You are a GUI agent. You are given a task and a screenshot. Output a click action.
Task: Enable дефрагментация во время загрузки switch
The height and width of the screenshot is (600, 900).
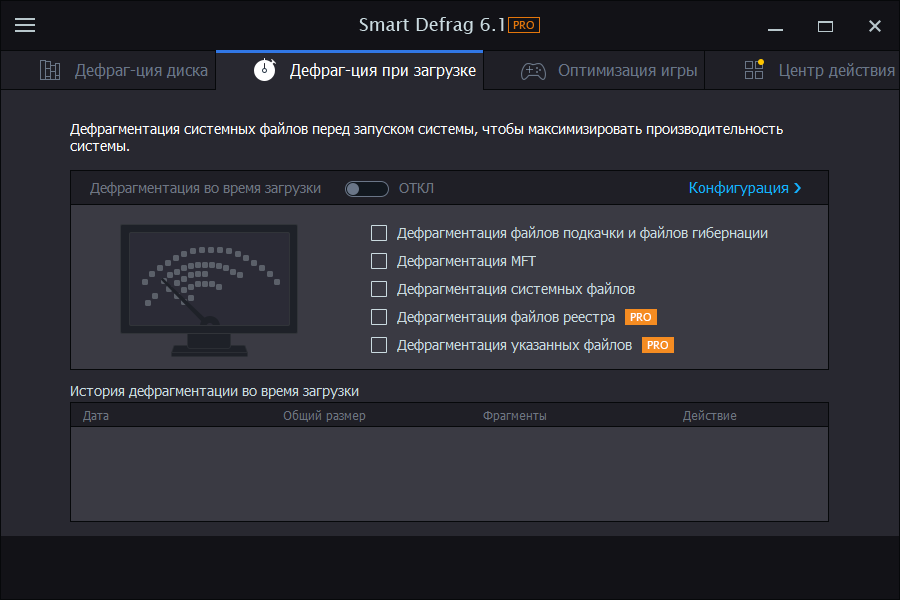click(366, 188)
